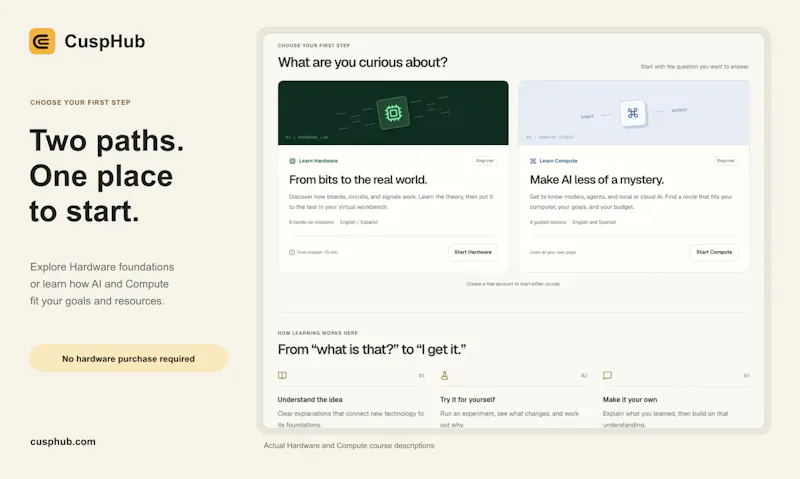The width and height of the screenshot is (800, 479).
Task: Click the 'HOW LEARNING WORKS HERE' label
Action: [318, 333]
